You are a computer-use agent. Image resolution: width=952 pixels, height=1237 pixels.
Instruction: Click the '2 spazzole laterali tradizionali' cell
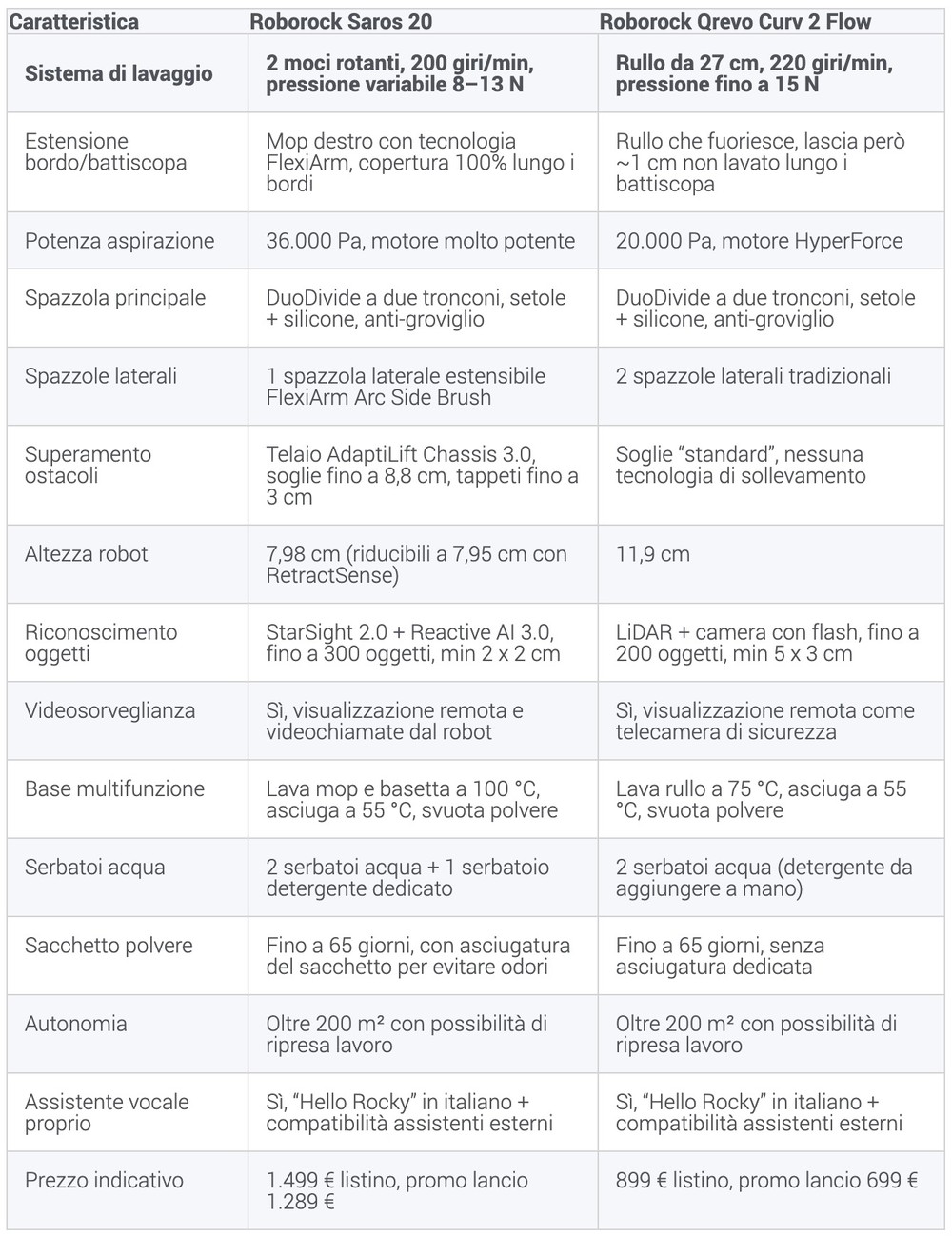(753, 376)
